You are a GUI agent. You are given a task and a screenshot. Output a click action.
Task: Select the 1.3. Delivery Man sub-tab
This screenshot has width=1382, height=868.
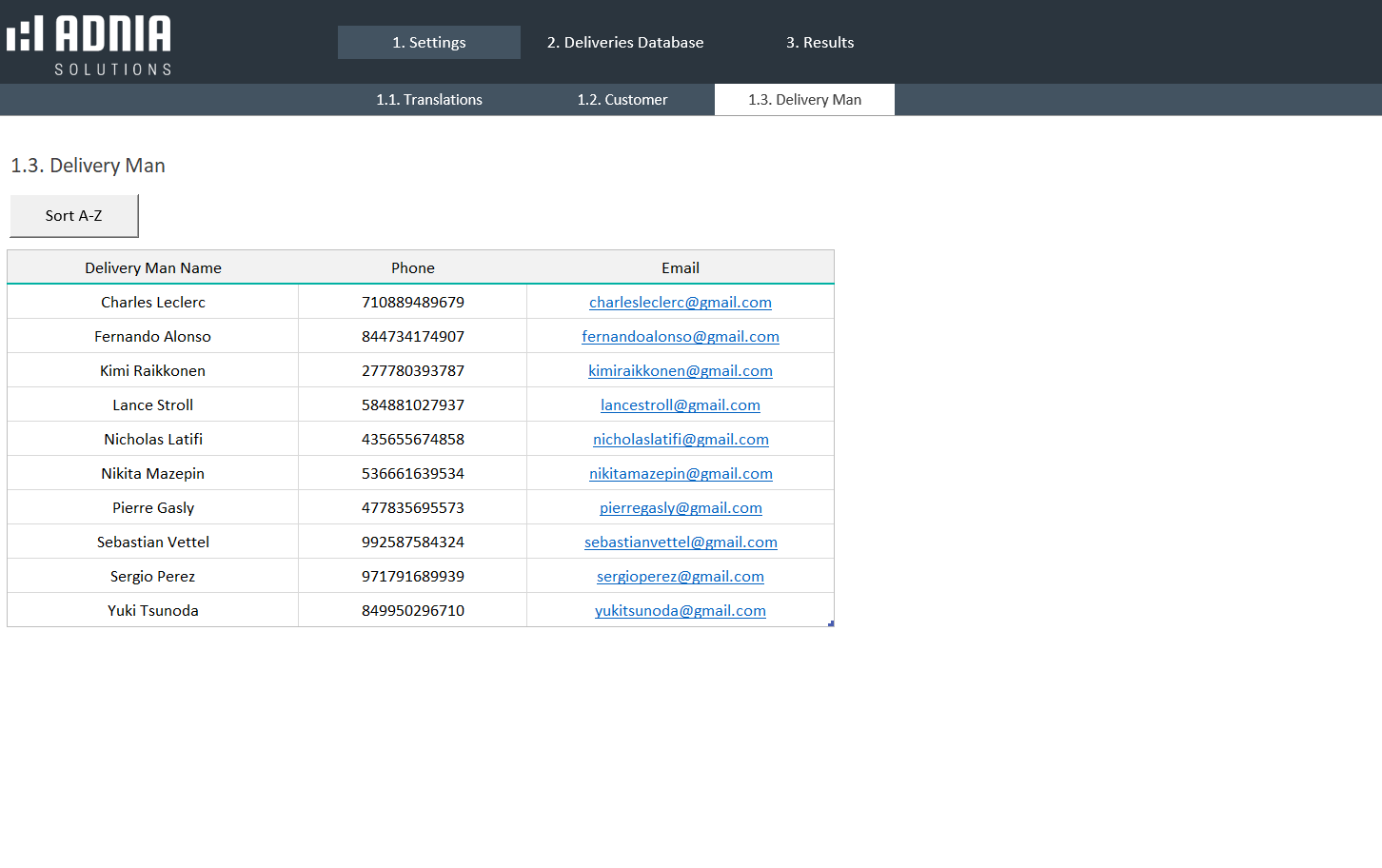pos(804,100)
